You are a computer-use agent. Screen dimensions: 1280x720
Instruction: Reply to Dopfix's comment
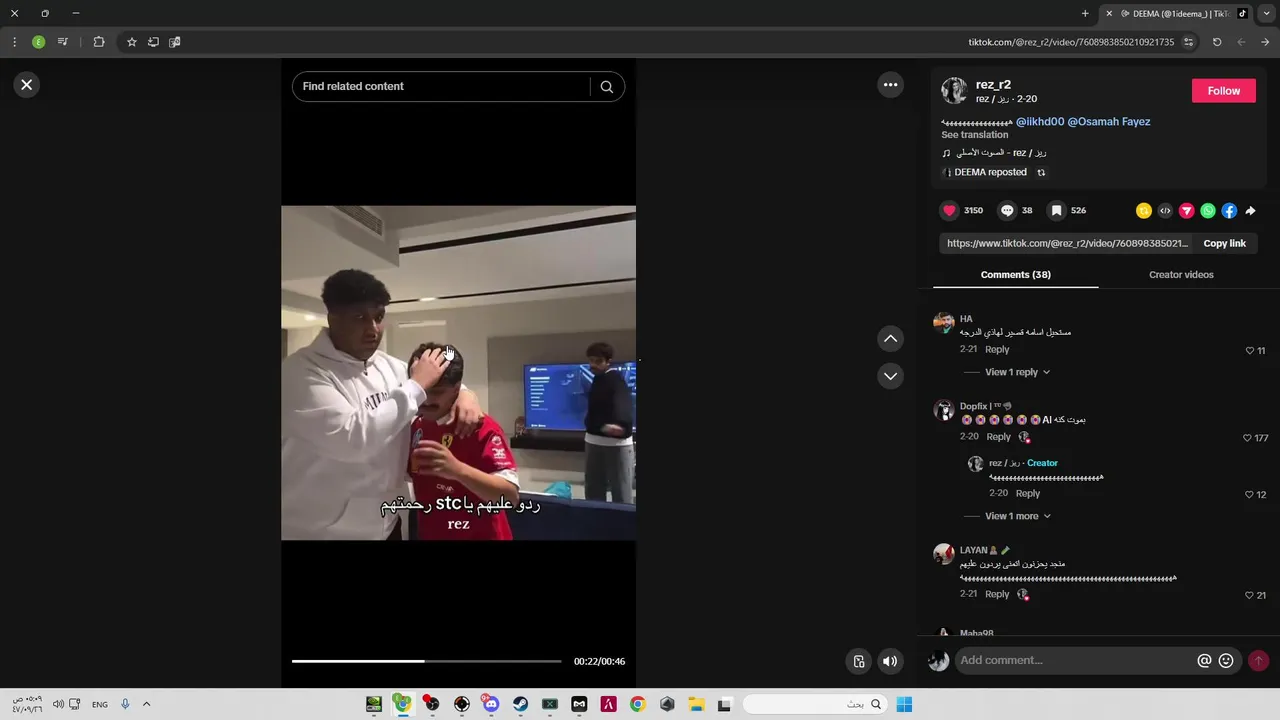(x=999, y=437)
